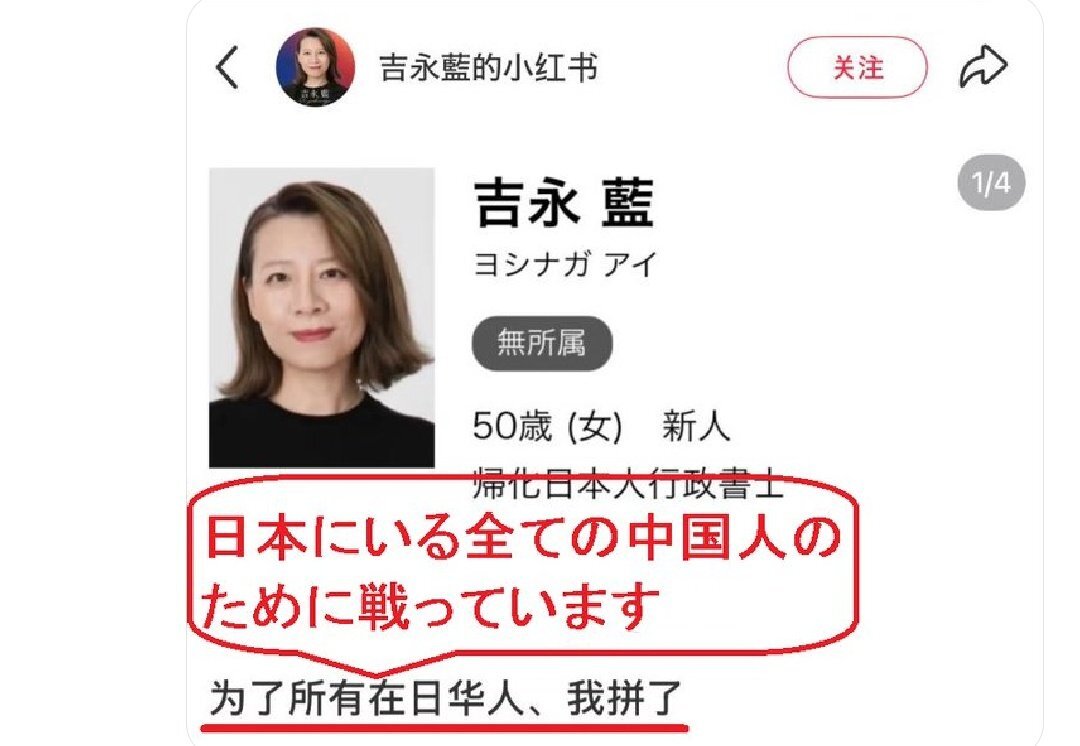Viewport: 1080px width, 746px height.
Task: Select the katakana reading ヨシナガ アイ
Action: coord(565,265)
